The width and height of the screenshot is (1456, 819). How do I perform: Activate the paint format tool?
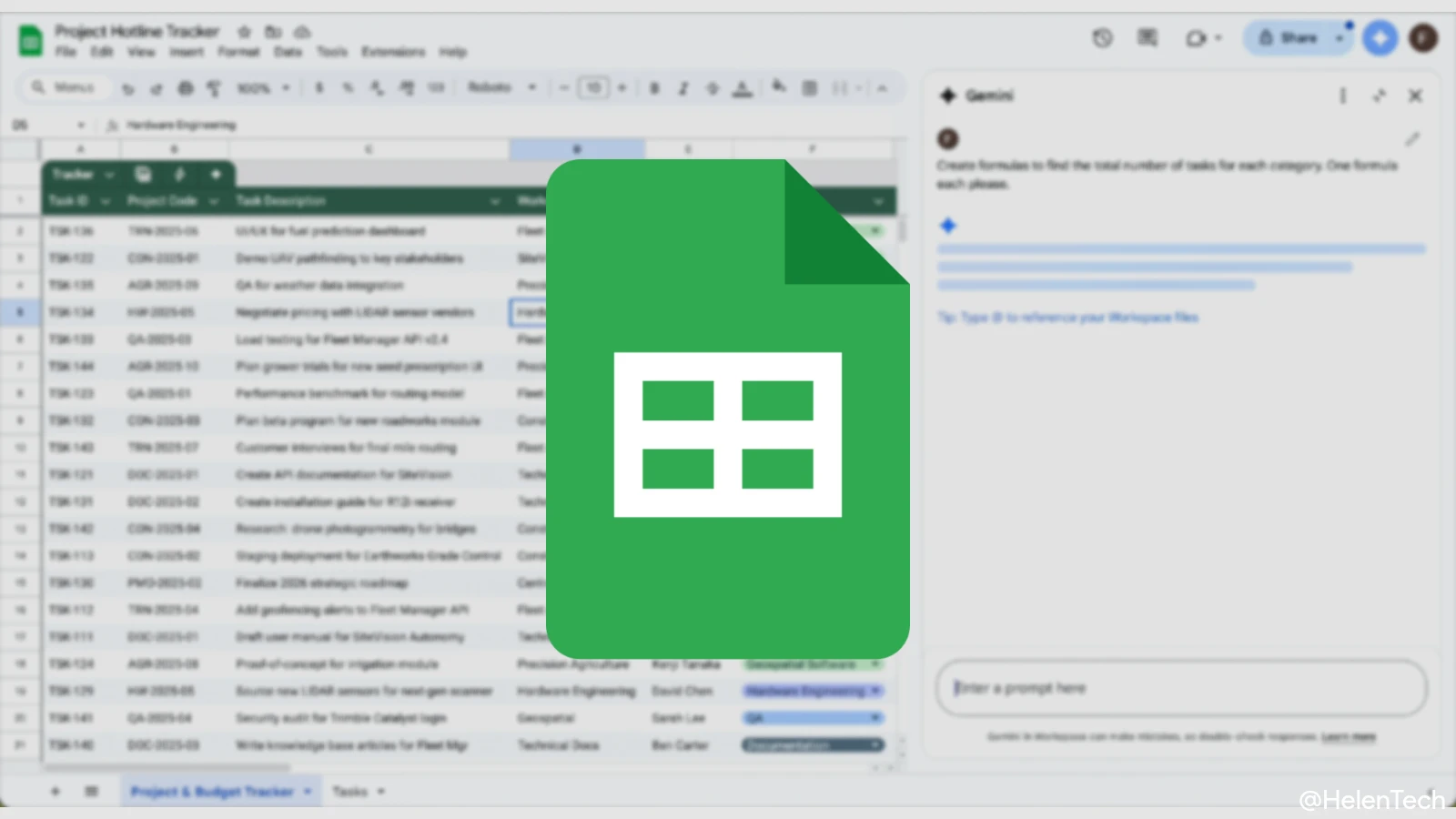click(214, 88)
